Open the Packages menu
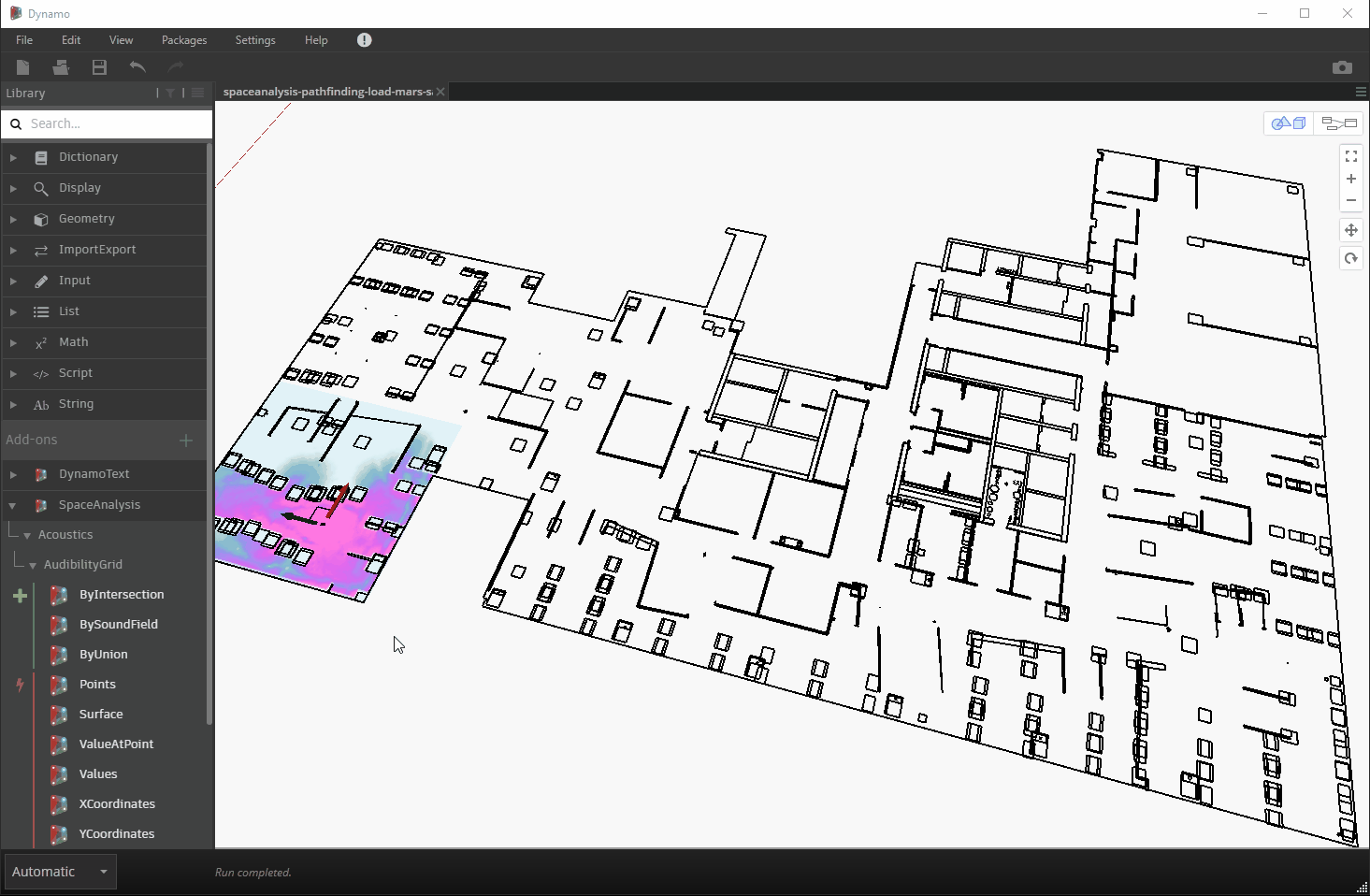1370x896 pixels. pyautogui.click(x=183, y=40)
